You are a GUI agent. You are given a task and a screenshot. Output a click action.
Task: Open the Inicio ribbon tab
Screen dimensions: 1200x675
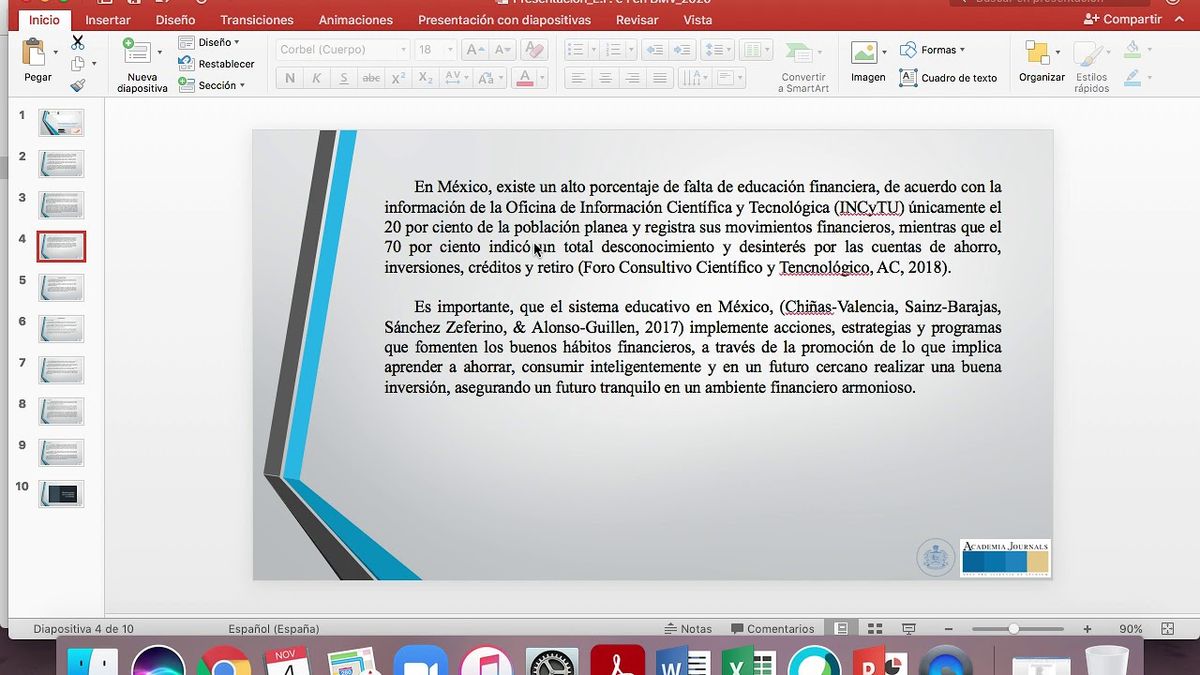[44, 20]
